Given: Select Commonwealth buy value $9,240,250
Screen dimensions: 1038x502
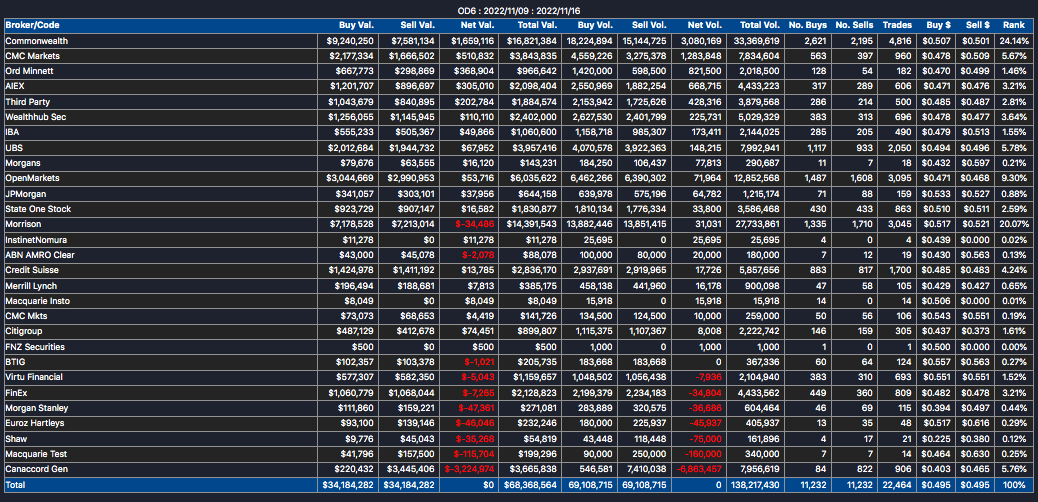Looking at the screenshot, I should click(352, 41).
